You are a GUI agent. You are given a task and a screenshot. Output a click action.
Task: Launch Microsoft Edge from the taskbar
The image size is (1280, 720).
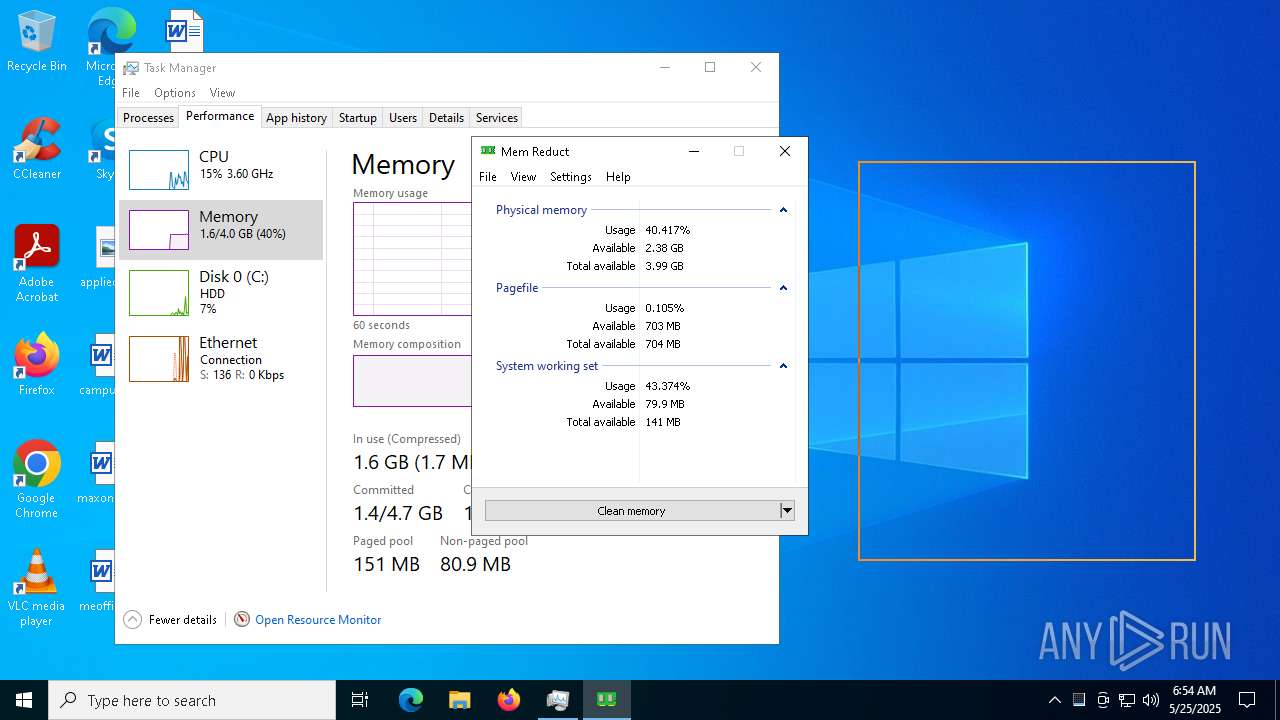(411, 700)
